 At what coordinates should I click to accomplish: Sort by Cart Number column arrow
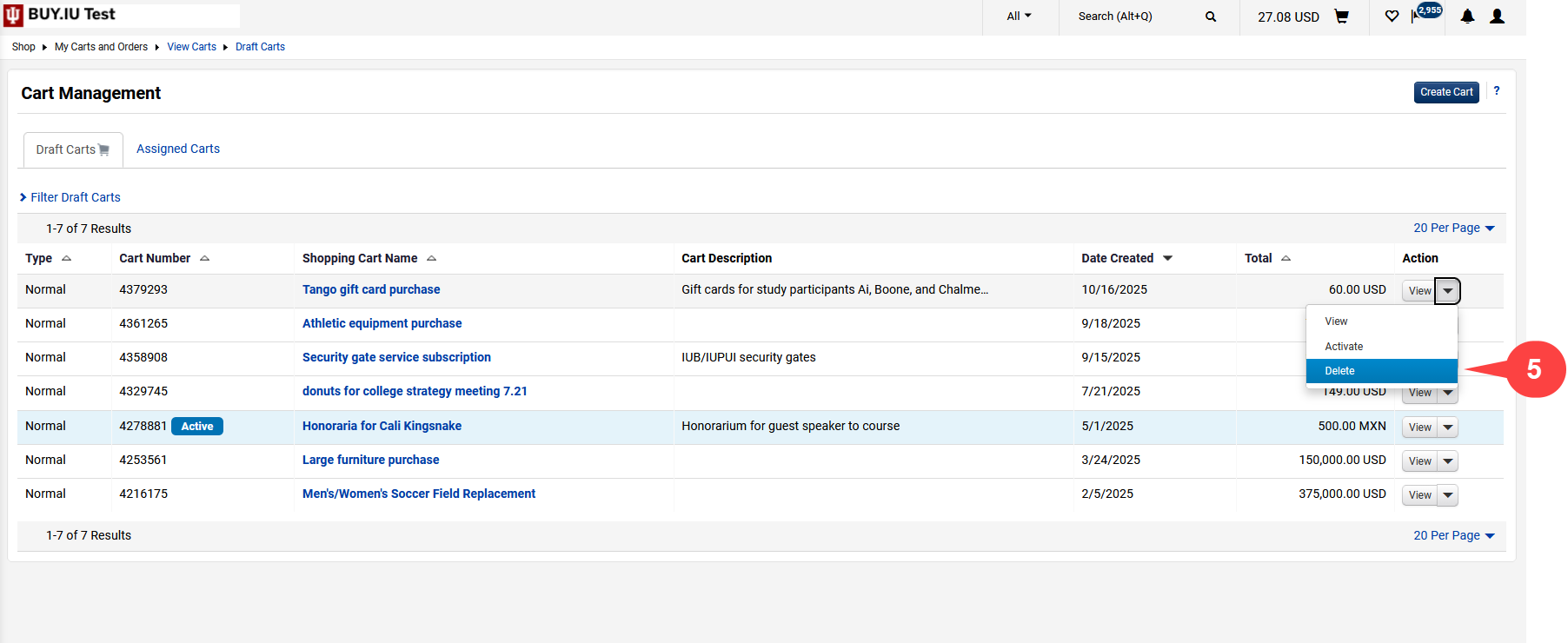pos(204,258)
